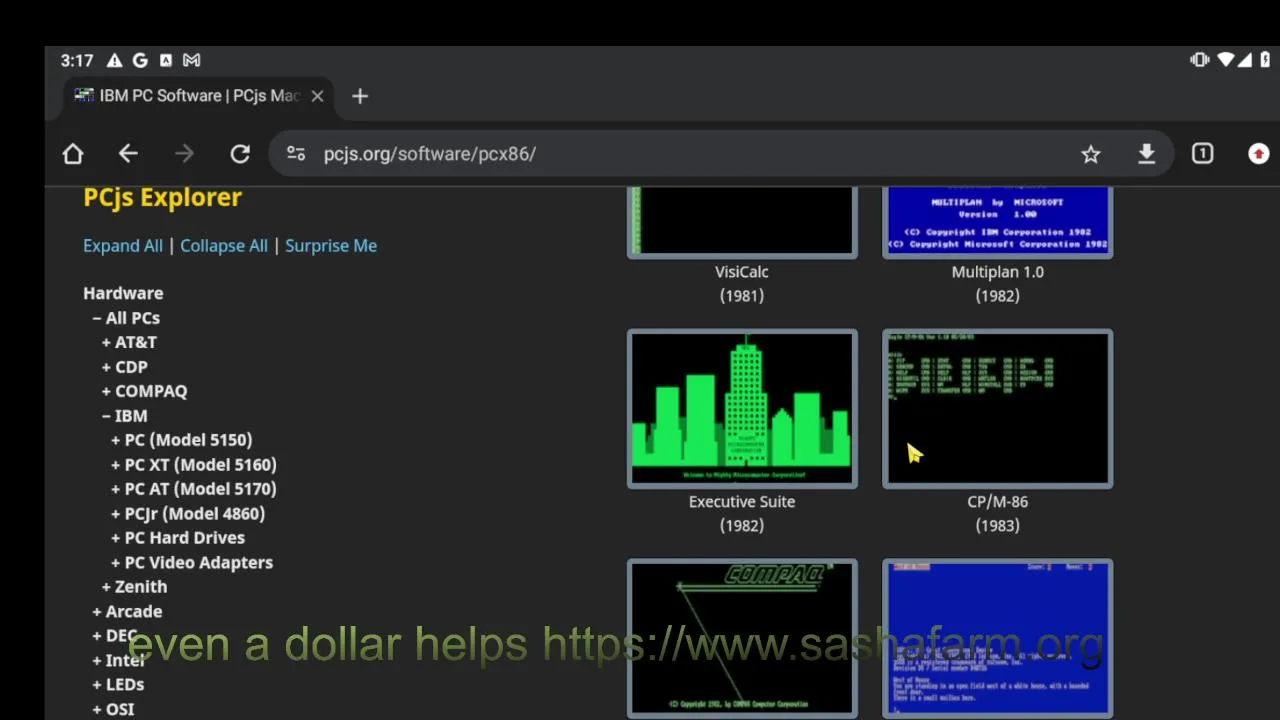Expand the OSI tree node
Screen dimensions: 1280x720
[113, 709]
